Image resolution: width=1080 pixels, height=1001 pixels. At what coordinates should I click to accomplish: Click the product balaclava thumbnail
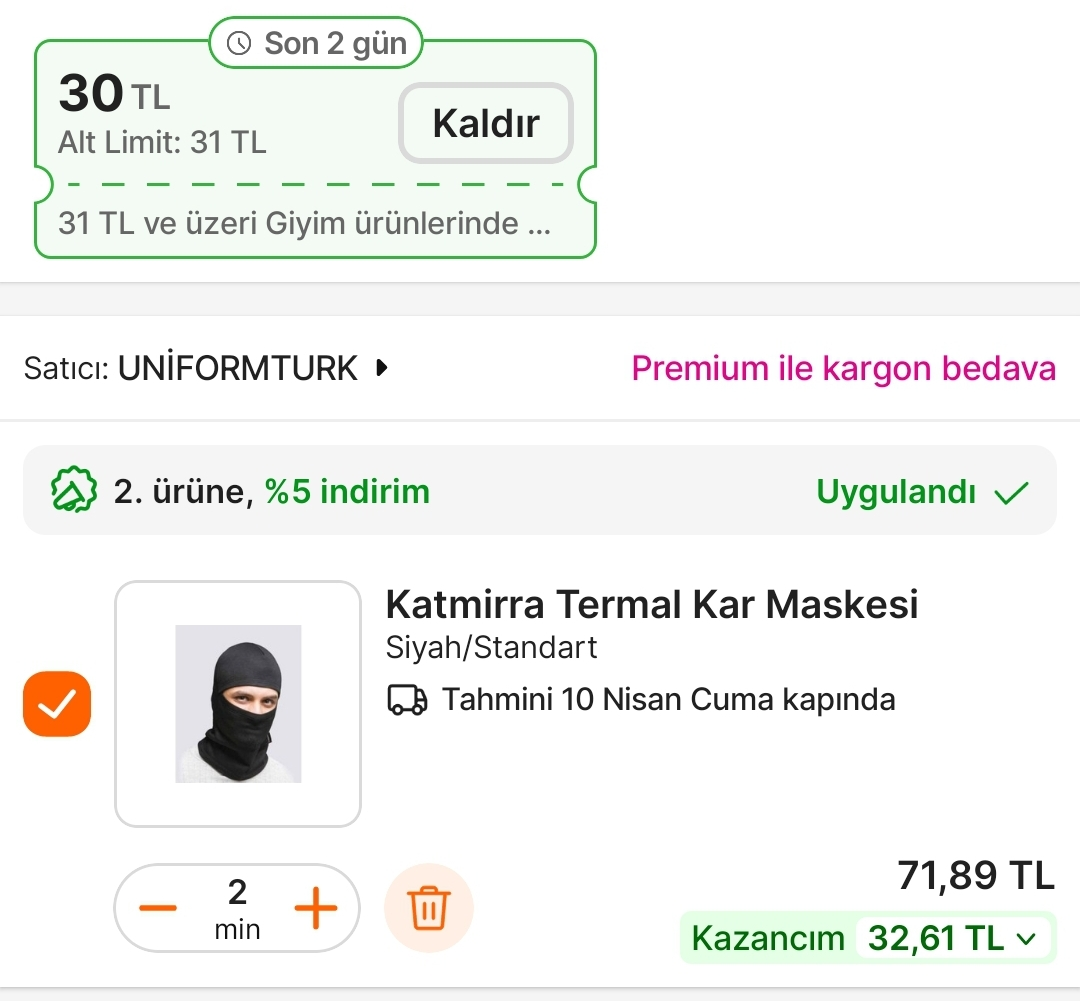point(237,703)
